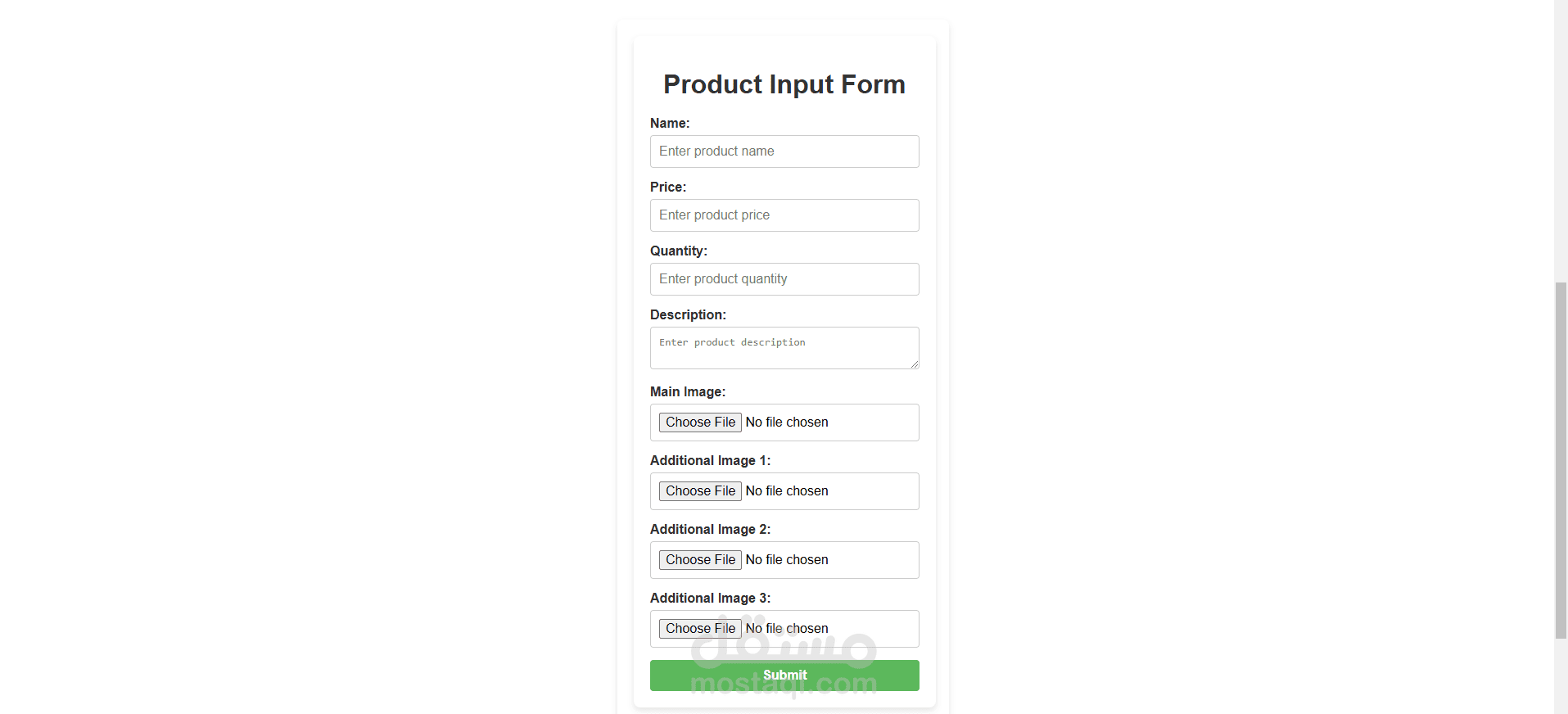Click the "Additional Image 1:" label

(710, 461)
